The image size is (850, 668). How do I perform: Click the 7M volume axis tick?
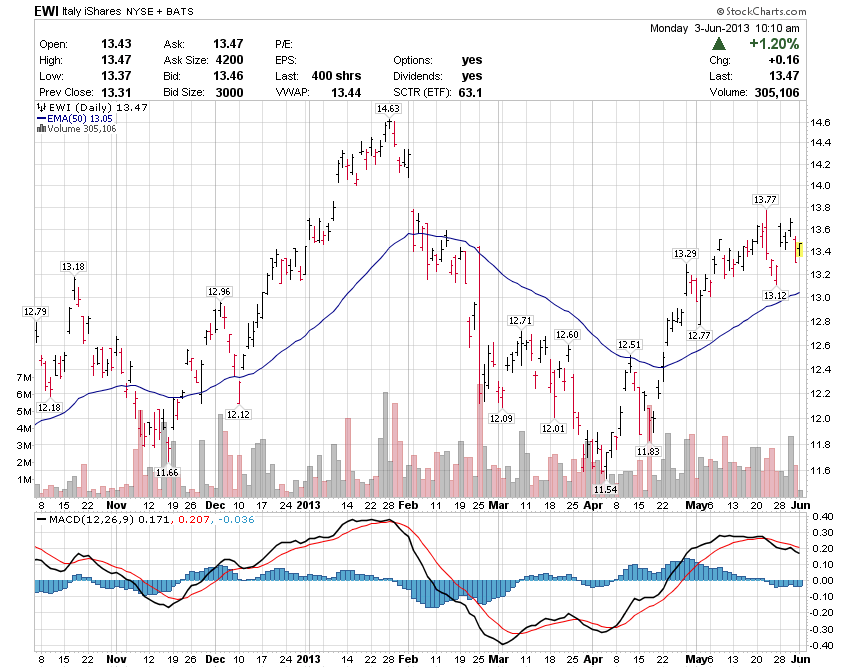click(24, 377)
